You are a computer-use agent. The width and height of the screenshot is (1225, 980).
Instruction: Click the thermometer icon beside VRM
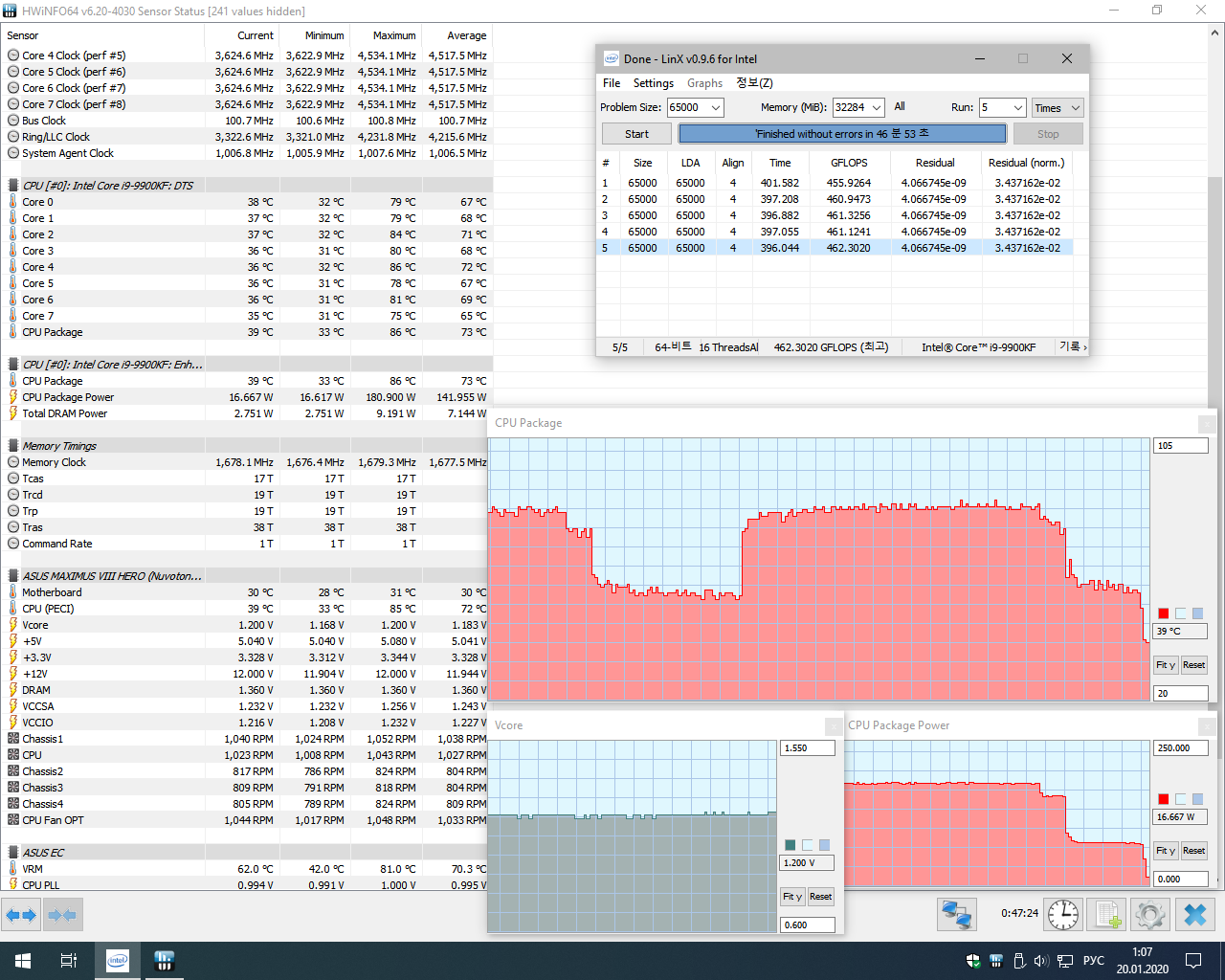pyautogui.click(x=13, y=869)
